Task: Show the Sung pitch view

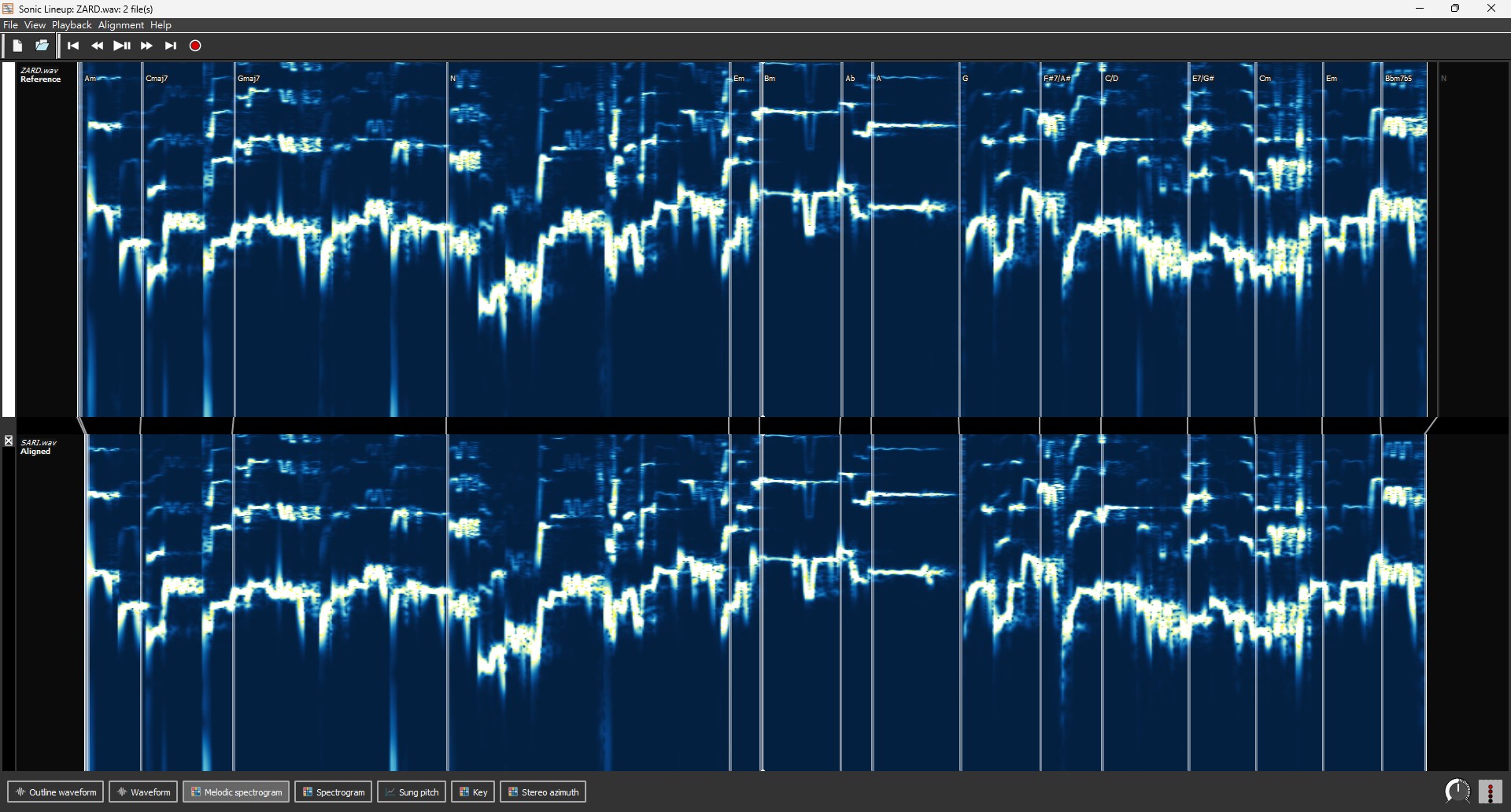Action: pos(412,792)
